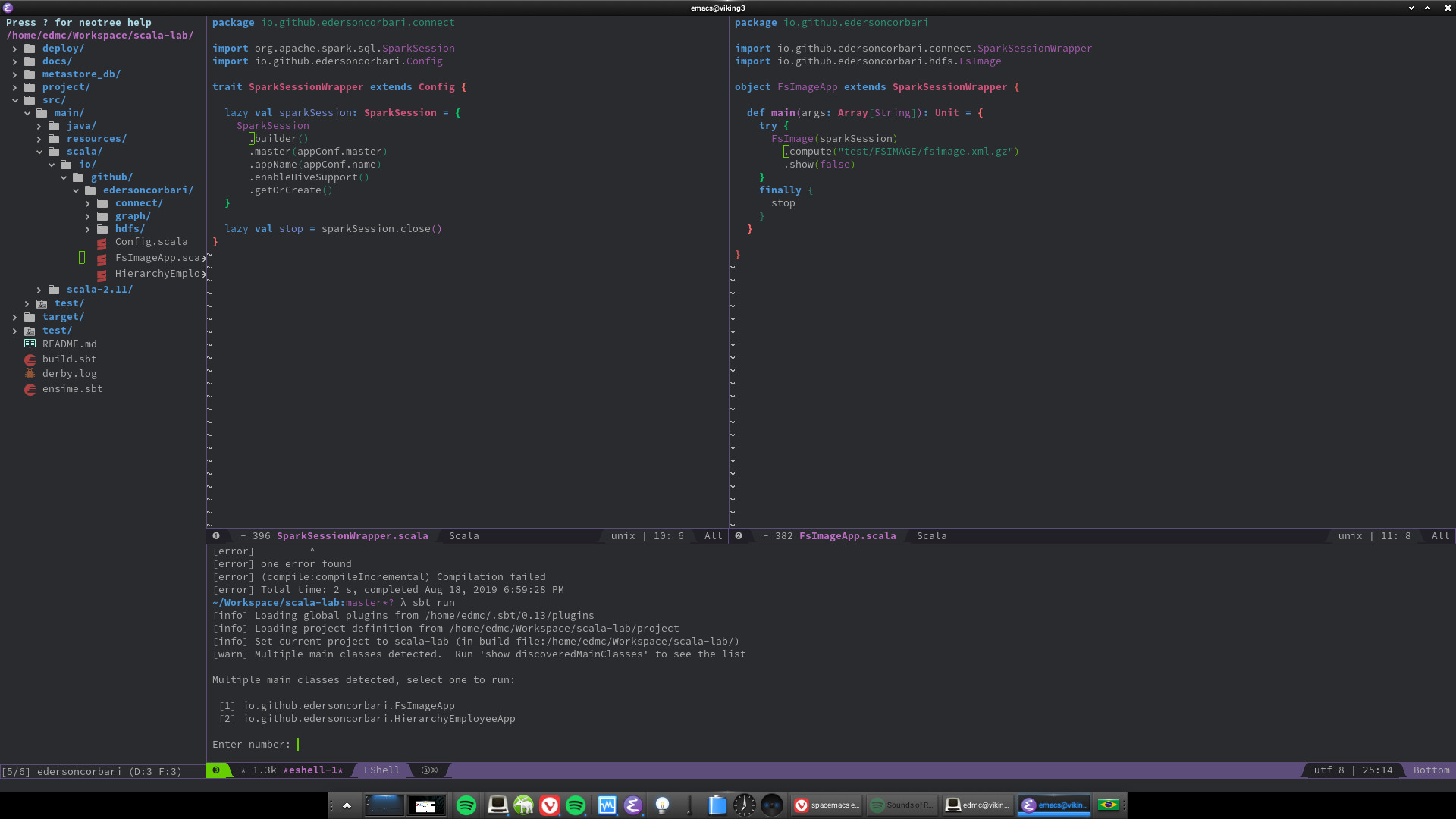Click the minor modes indicator after EShell
This screenshot has width=1456, height=819.
[429, 770]
